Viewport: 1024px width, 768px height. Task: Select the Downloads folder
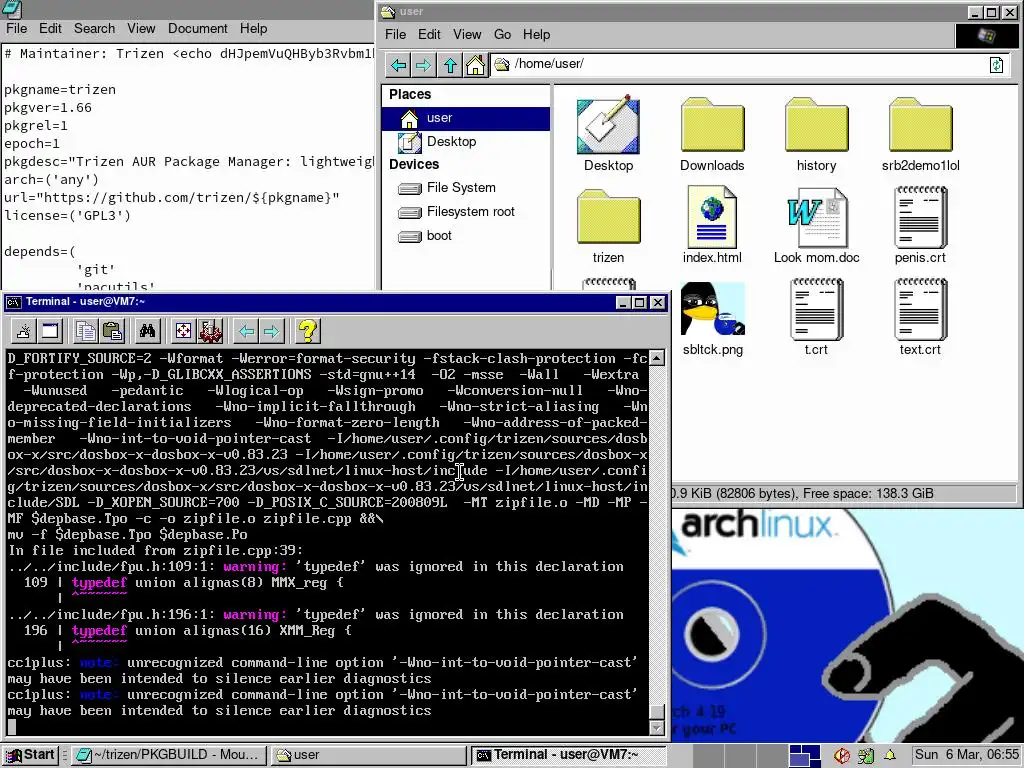coord(712,135)
